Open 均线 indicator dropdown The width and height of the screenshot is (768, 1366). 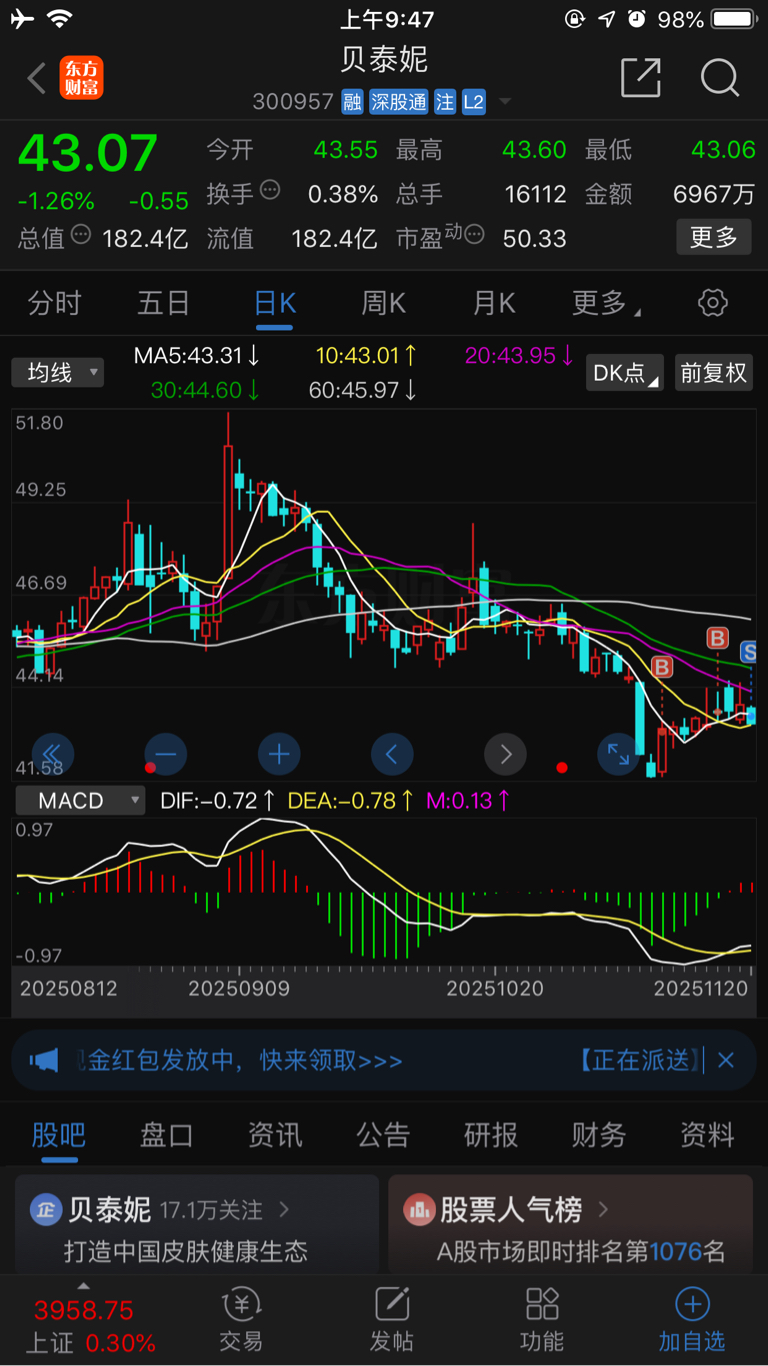click(x=58, y=373)
